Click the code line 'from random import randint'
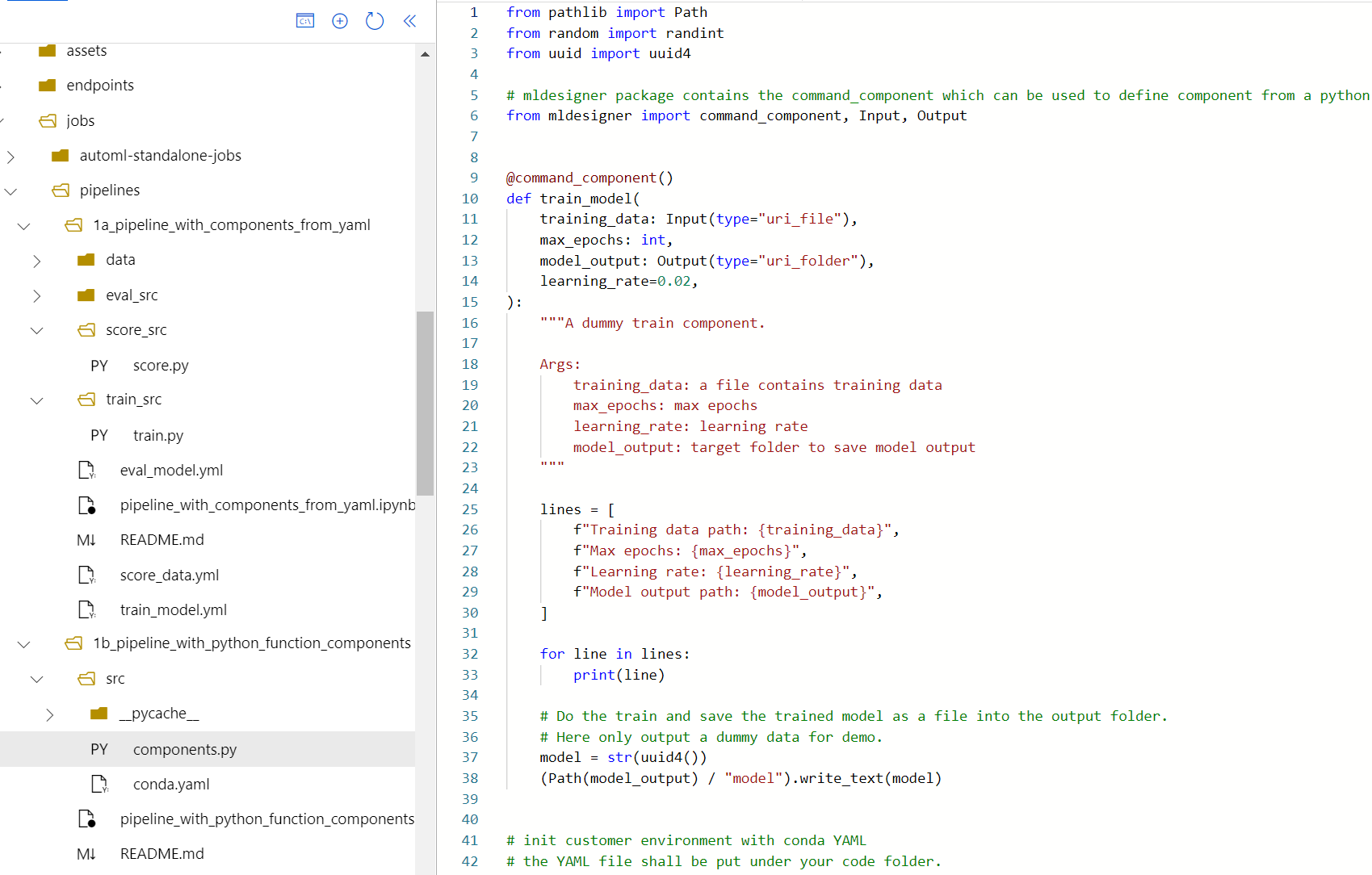Screen dimensions: 1372x875 pos(615,33)
